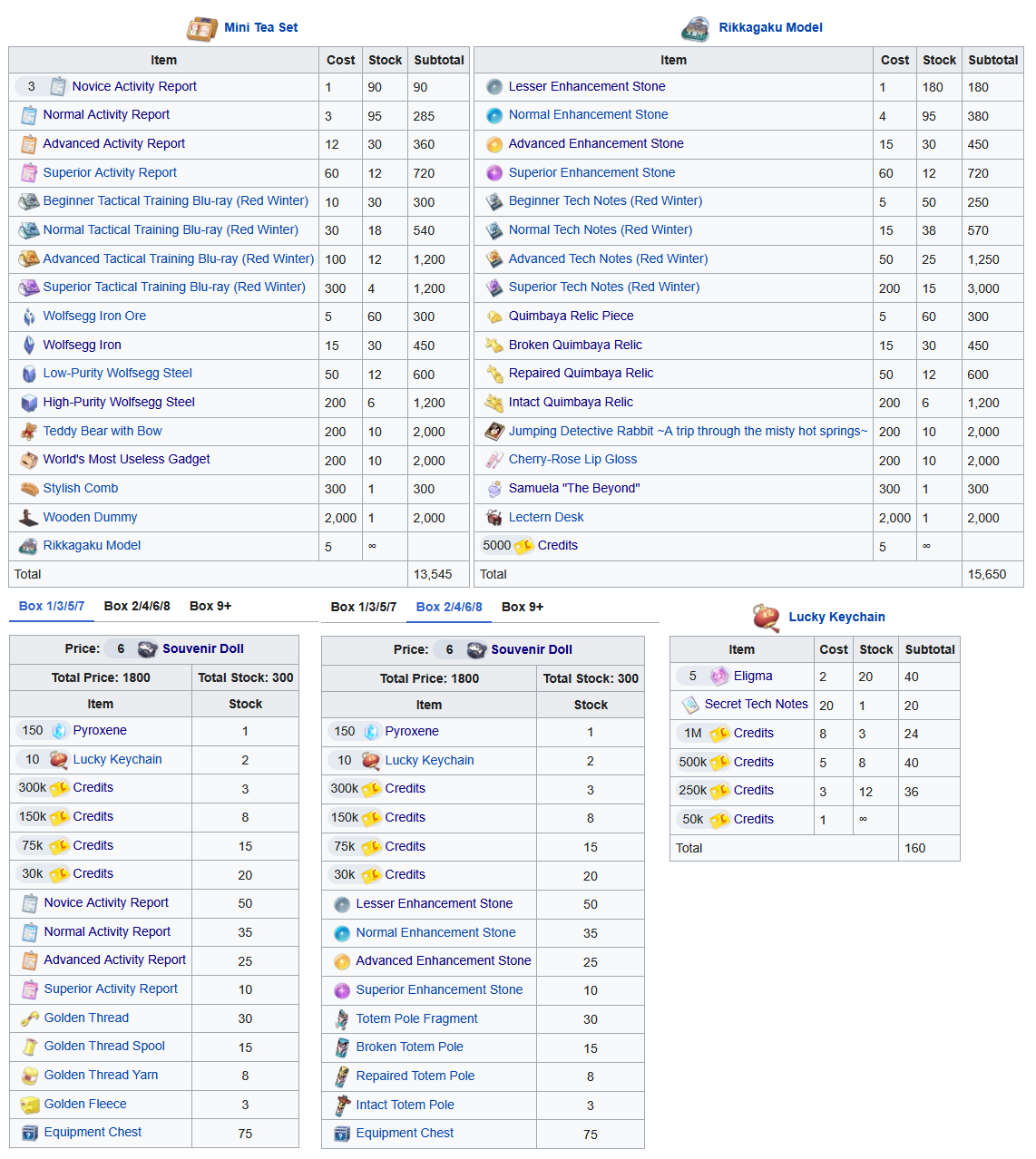Click the Novice Activity Report icon in Mini Tea Set table
The height and width of the screenshot is (1159, 1036).
coord(58,87)
